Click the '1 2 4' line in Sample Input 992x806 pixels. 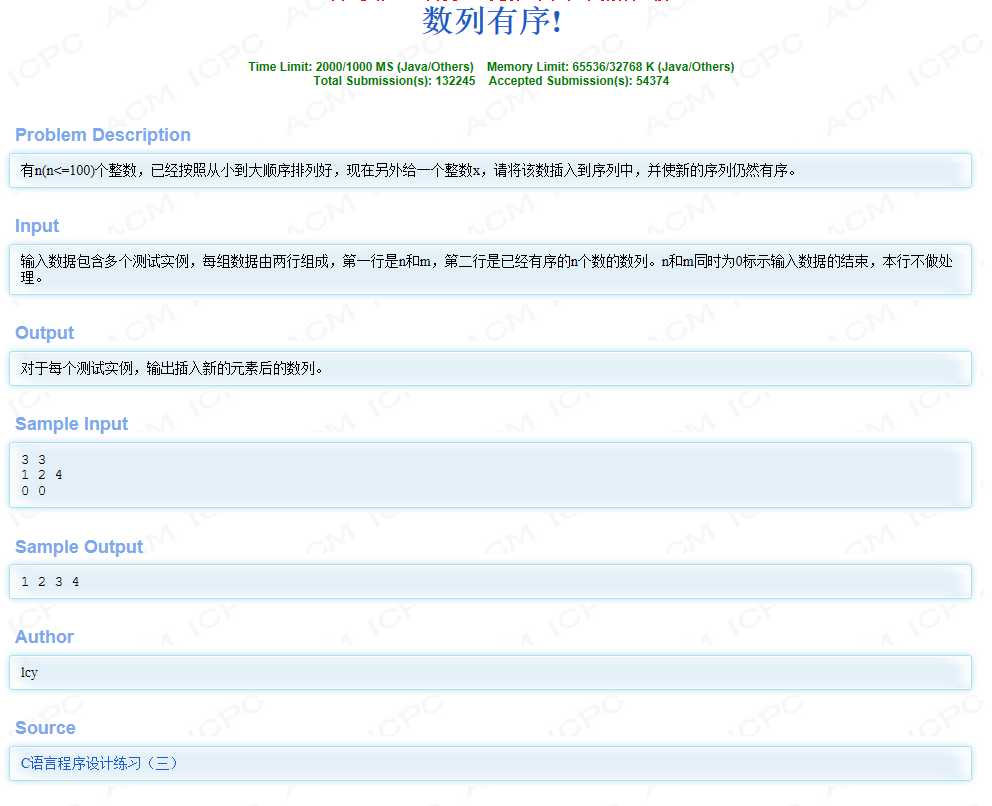coord(42,475)
